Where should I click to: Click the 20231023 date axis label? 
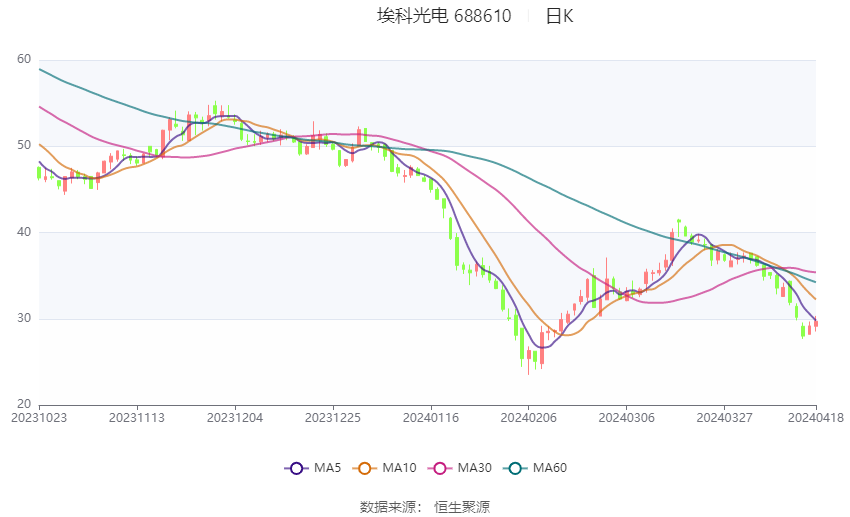click(x=39, y=418)
